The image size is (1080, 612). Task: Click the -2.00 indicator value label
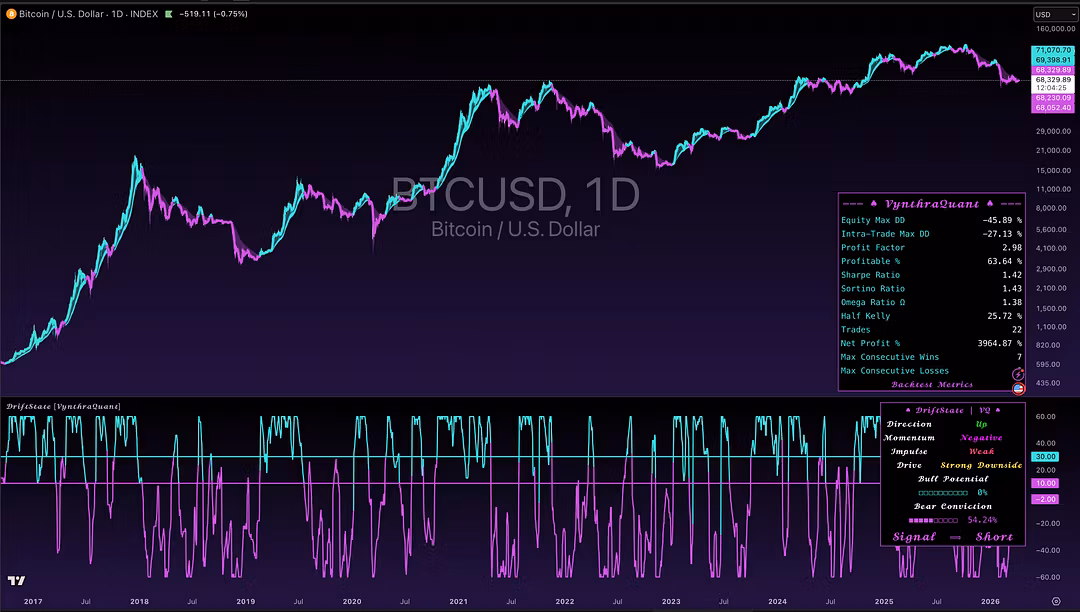[x=1045, y=499]
